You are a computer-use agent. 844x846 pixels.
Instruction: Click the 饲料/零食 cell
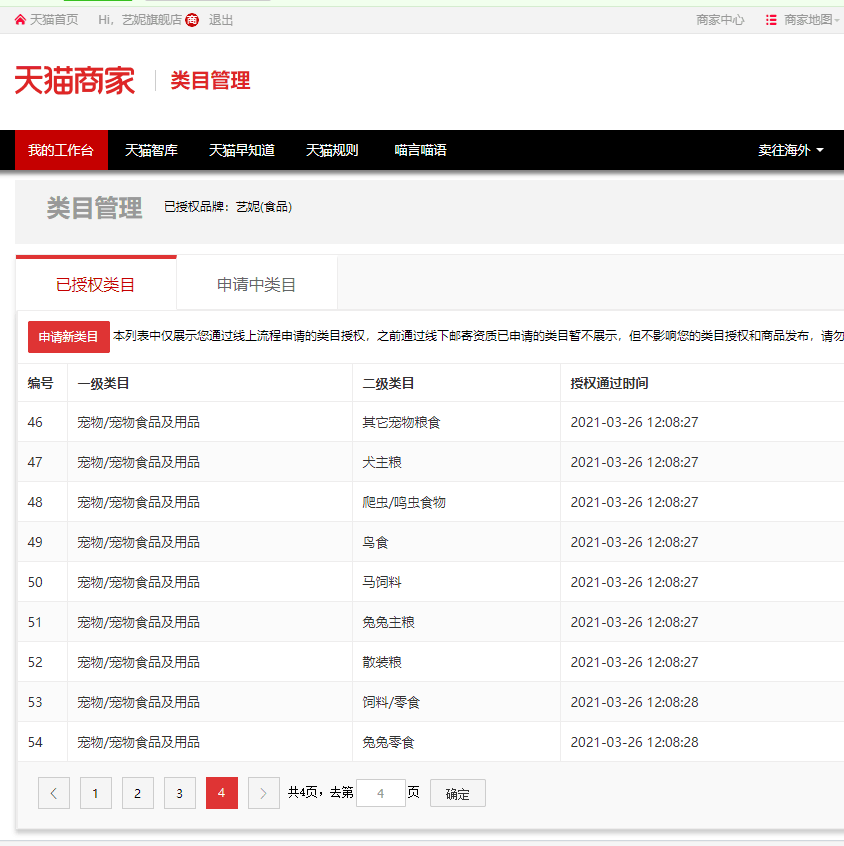391,702
